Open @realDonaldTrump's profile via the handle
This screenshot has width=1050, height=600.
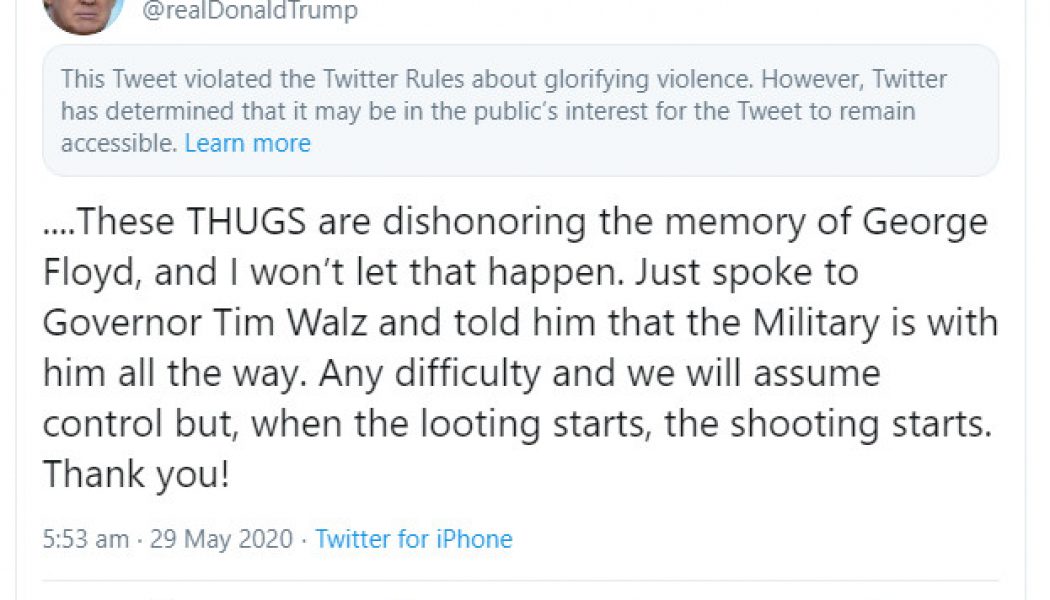point(250,11)
